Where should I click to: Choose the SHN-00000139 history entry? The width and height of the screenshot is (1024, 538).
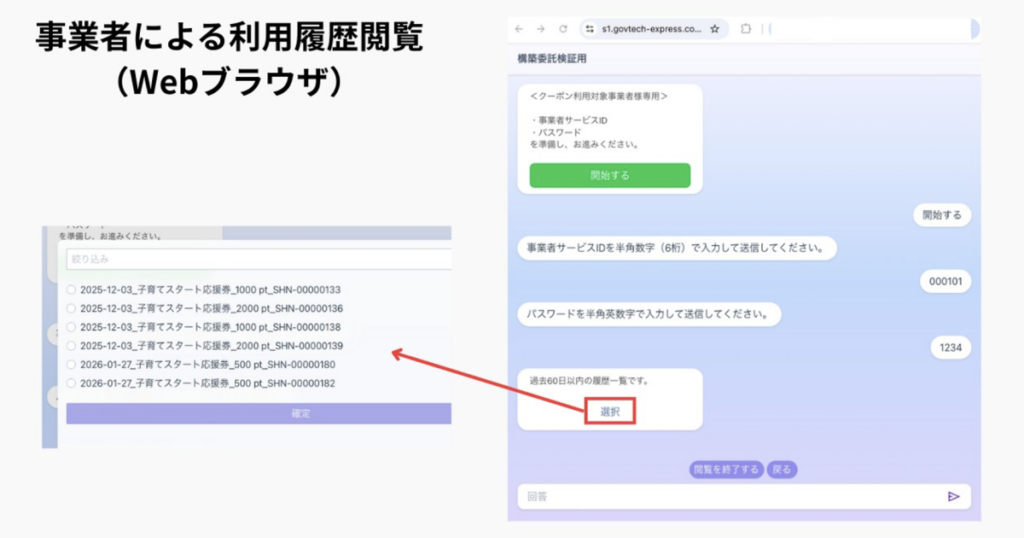click(71, 345)
